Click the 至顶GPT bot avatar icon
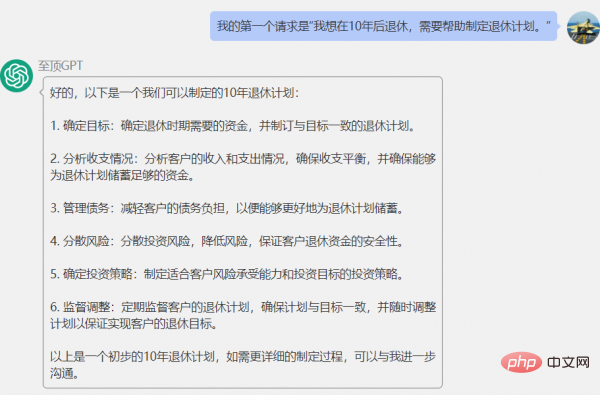Image resolution: width=600 pixels, height=395 pixels. pos(16,75)
